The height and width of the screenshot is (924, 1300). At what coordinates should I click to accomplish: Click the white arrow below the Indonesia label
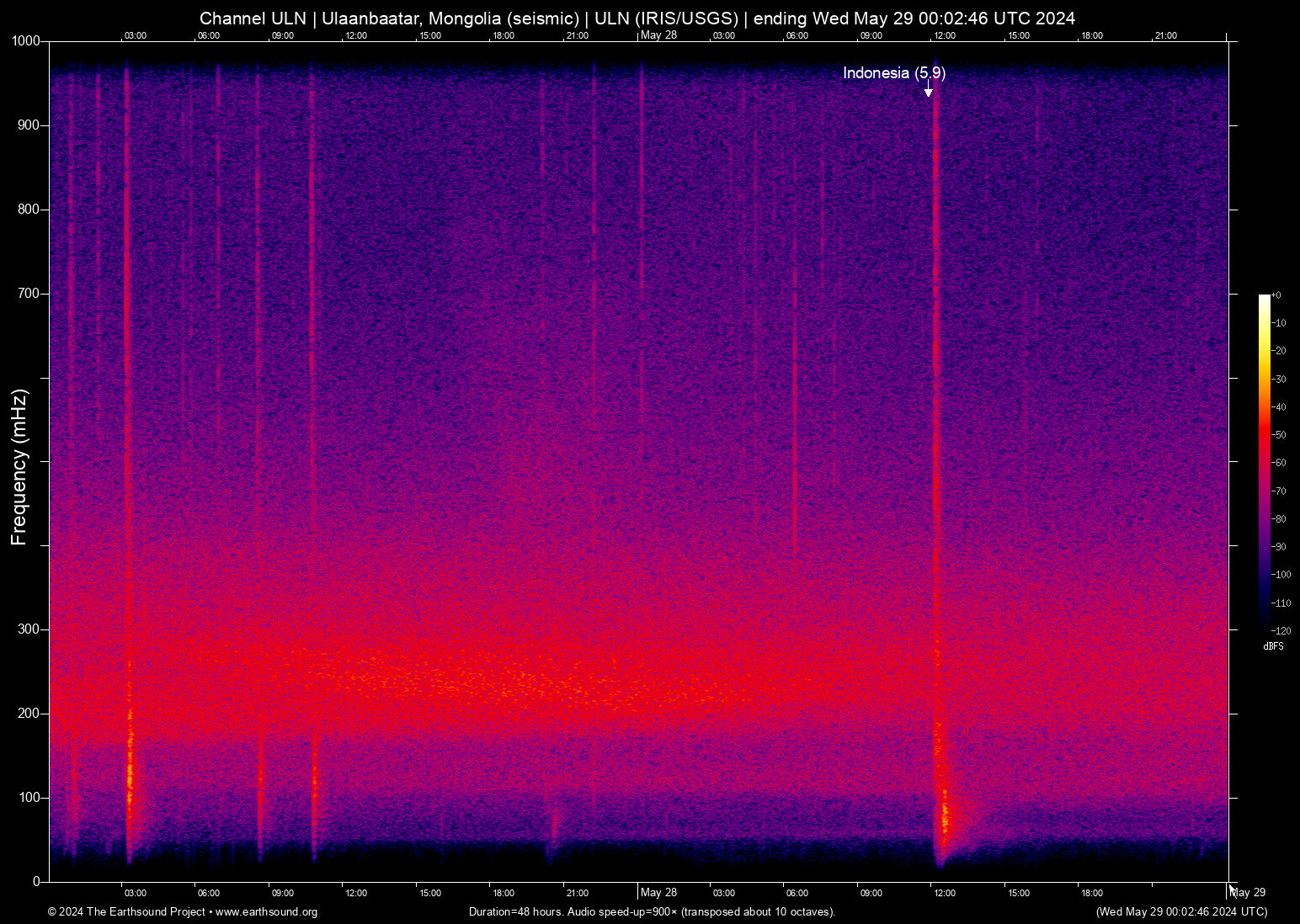929,88
